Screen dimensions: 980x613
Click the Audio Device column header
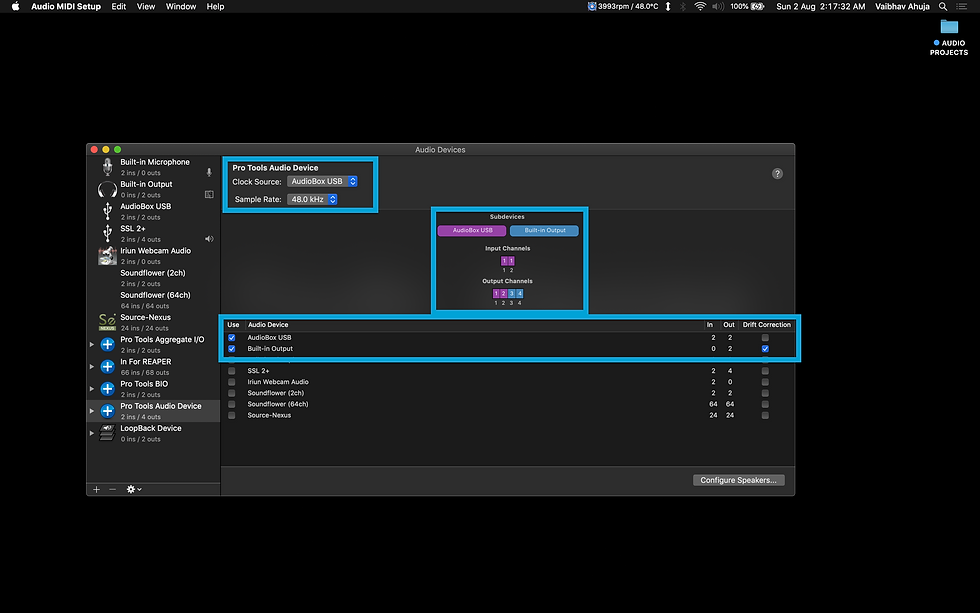[x=268, y=325]
